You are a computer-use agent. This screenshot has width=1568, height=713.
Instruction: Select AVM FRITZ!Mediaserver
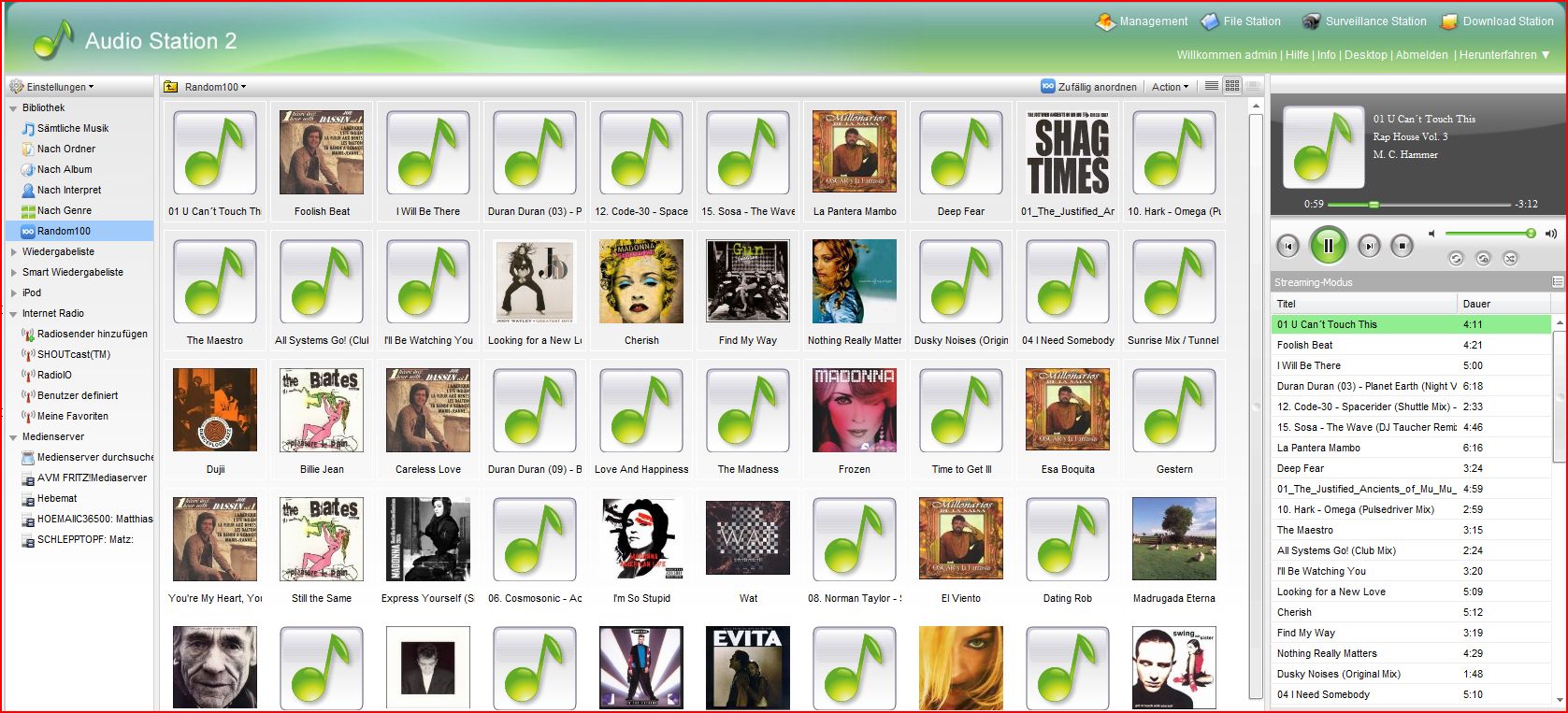[92, 478]
